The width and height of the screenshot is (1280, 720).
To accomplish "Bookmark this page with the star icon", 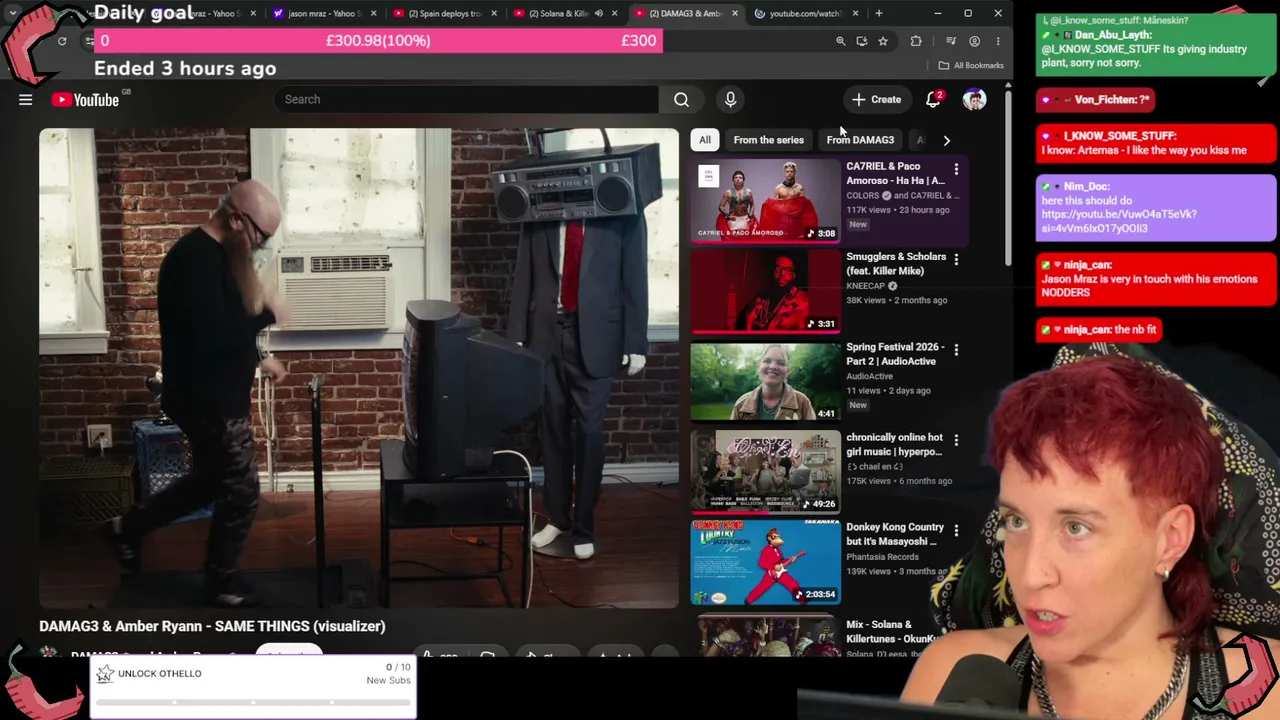I will (x=883, y=41).
